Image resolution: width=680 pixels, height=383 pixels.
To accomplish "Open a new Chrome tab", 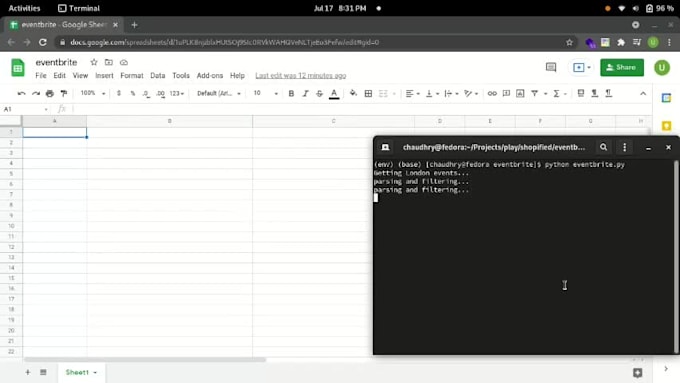I will (x=134, y=25).
